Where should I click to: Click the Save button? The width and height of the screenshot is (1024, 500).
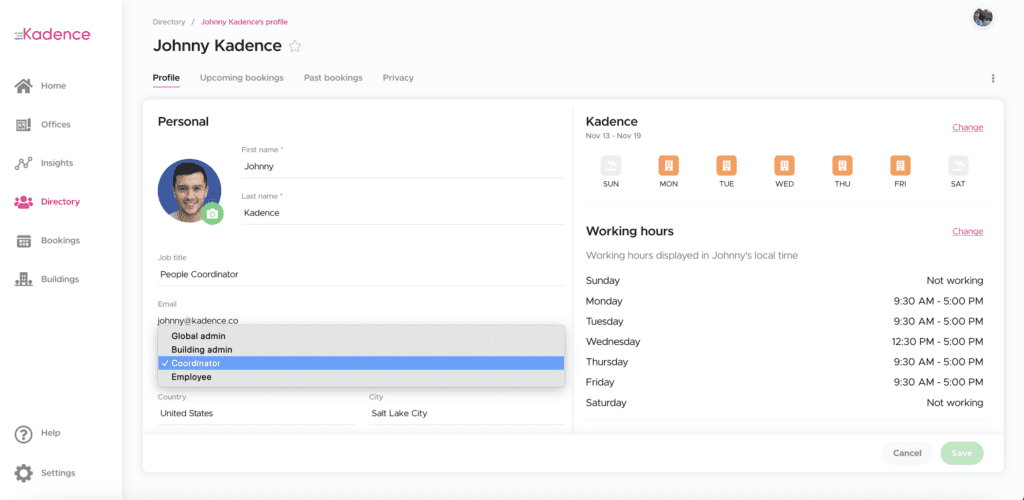click(x=961, y=453)
